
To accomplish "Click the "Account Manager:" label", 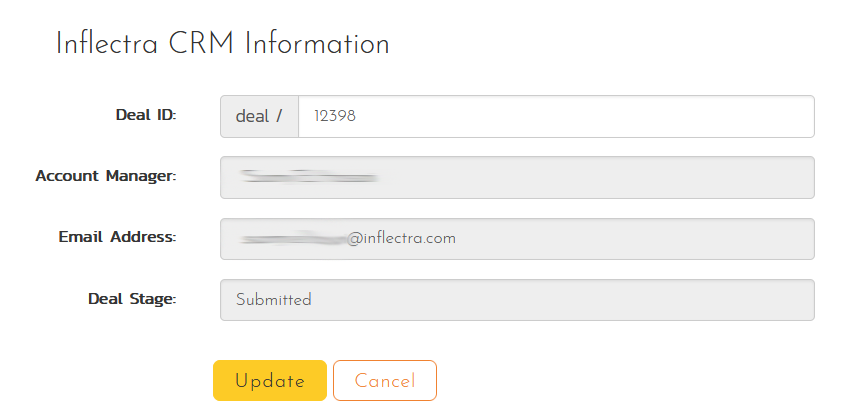I will click(106, 176).
